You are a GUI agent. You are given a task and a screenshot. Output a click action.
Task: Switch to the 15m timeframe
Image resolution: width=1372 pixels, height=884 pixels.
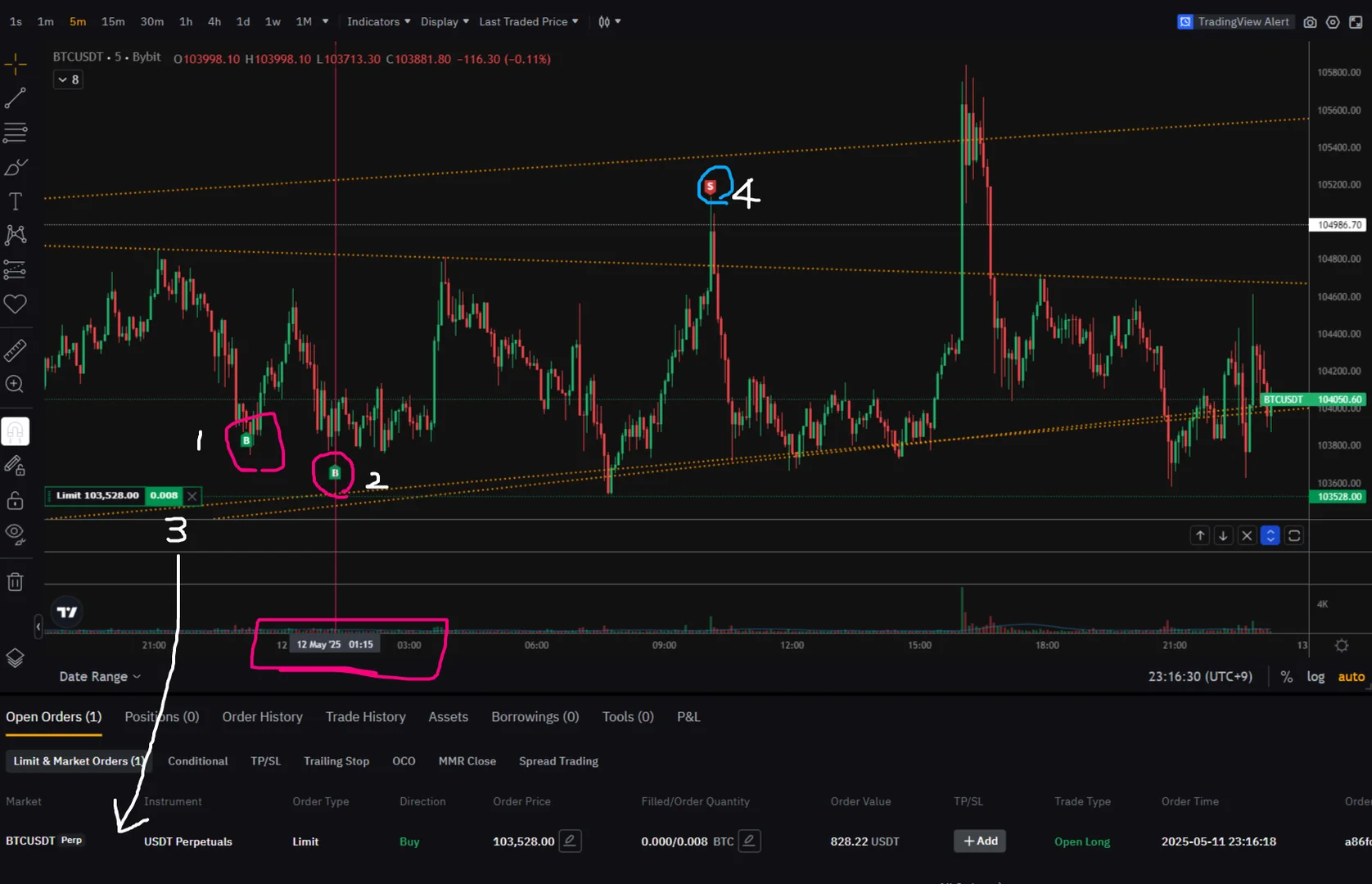pos(113,22)
